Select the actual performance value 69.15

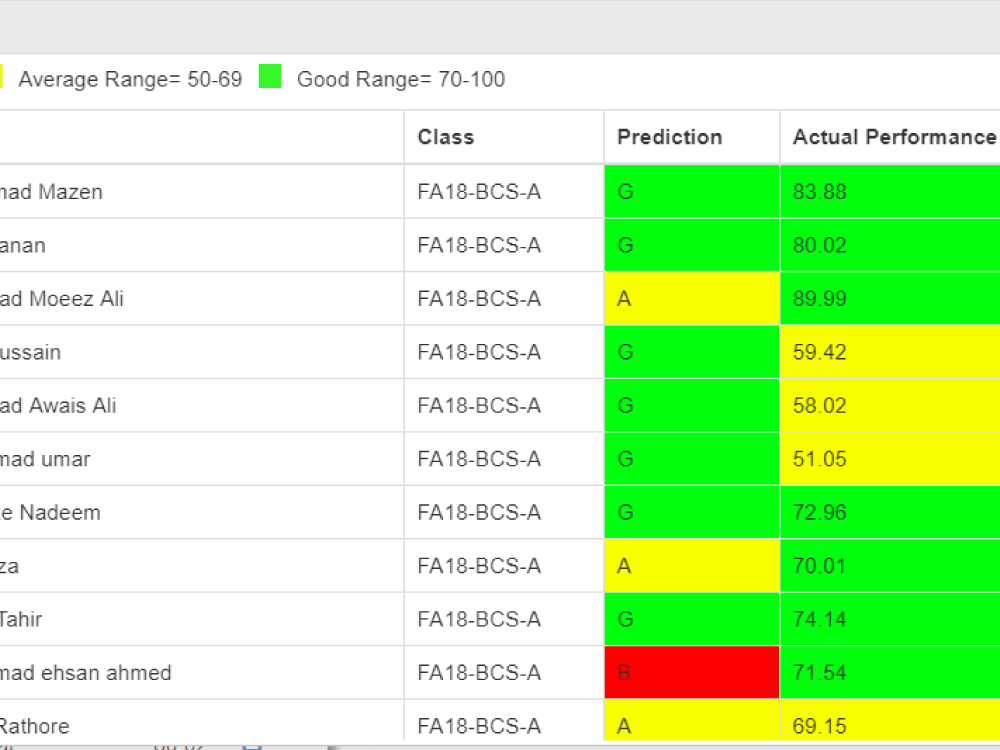click(x=820, y=726)
